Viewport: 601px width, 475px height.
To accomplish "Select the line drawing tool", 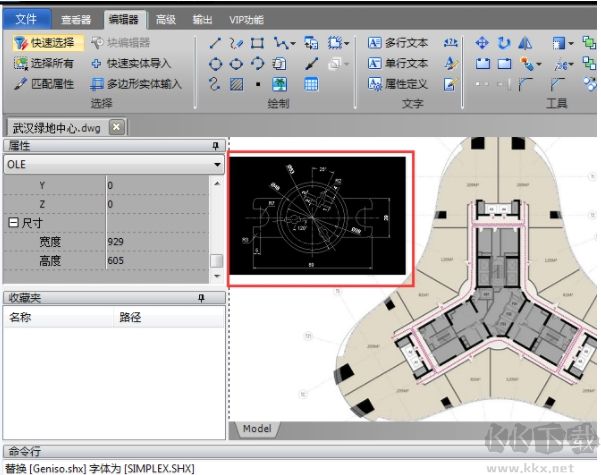I will tap(215, 43).
